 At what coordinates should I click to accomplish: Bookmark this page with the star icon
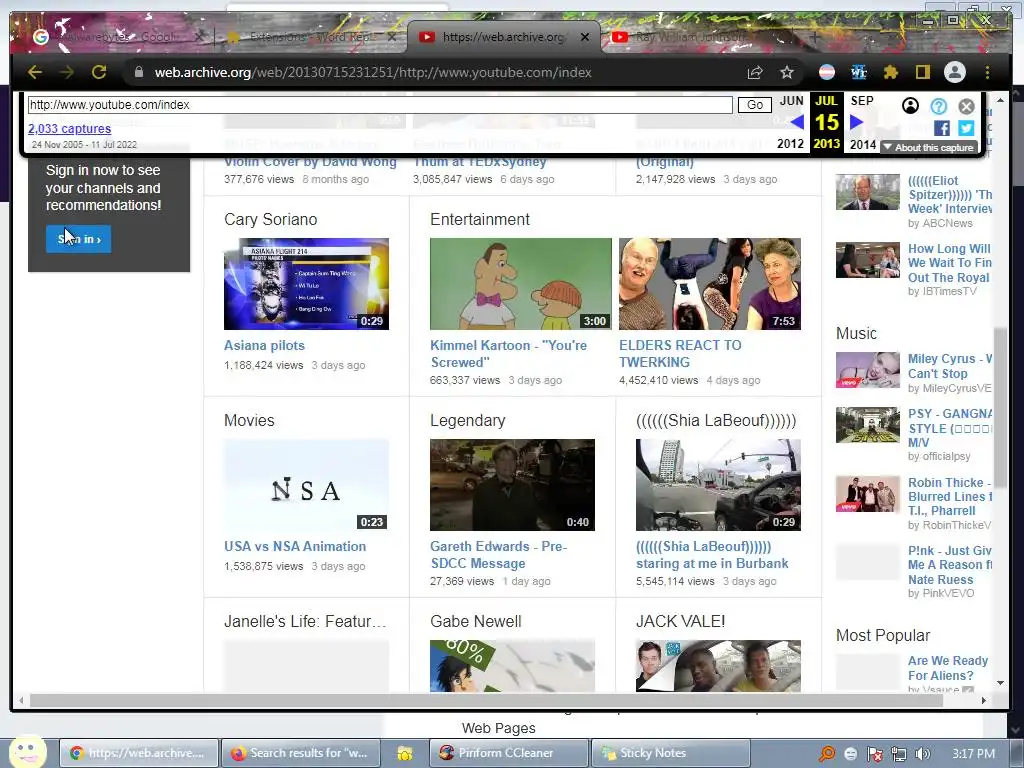pos(787,72)
